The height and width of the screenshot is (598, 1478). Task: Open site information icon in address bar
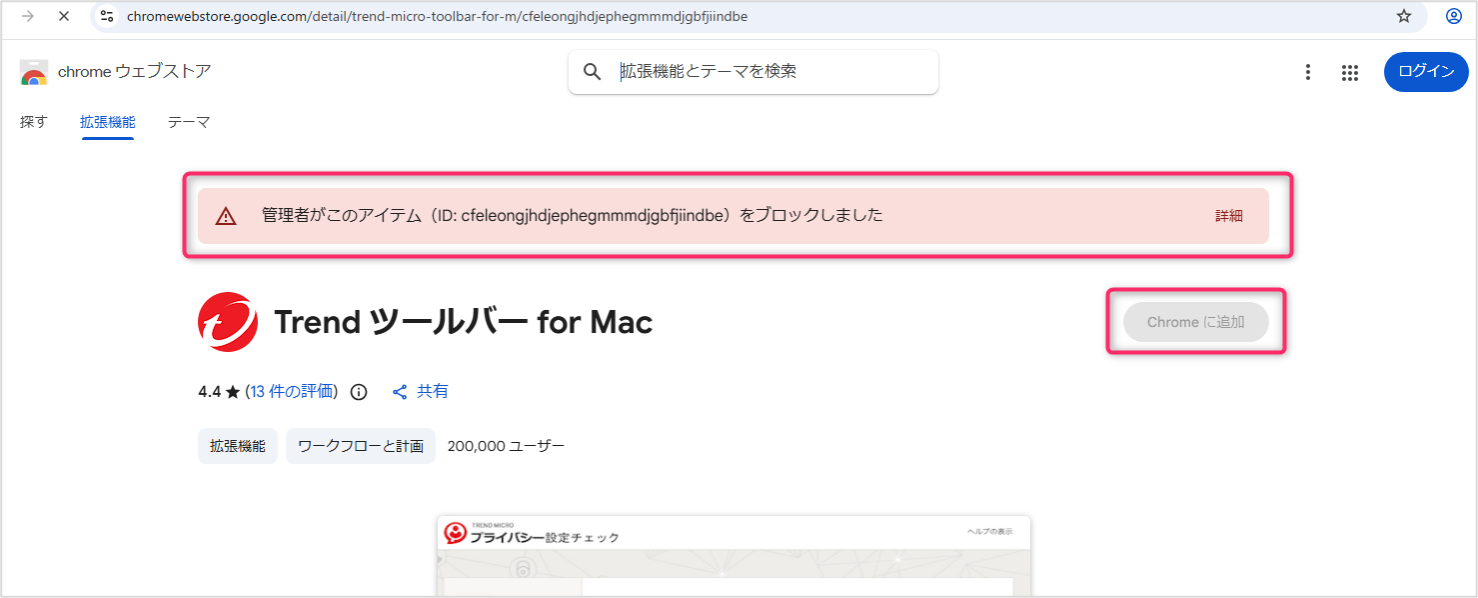tap(107, 16)
